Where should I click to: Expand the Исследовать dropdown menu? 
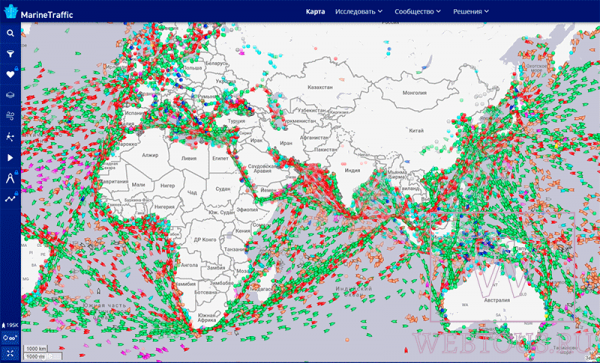[x=359, y=11]
